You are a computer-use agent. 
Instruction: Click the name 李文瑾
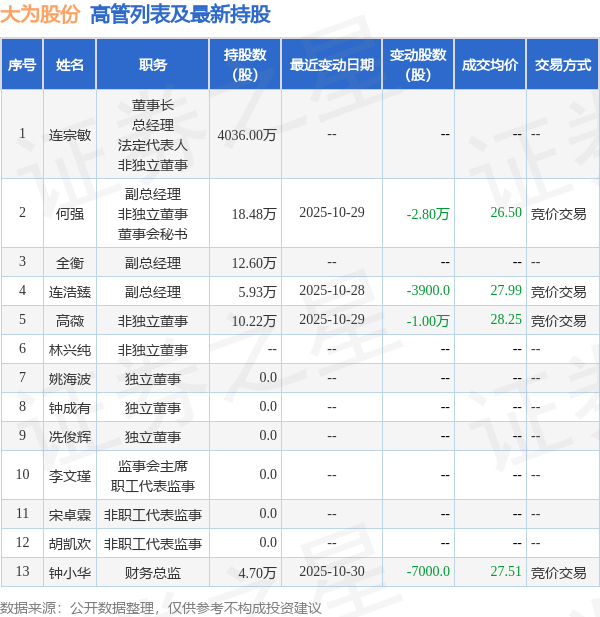[x=70, y=476]
